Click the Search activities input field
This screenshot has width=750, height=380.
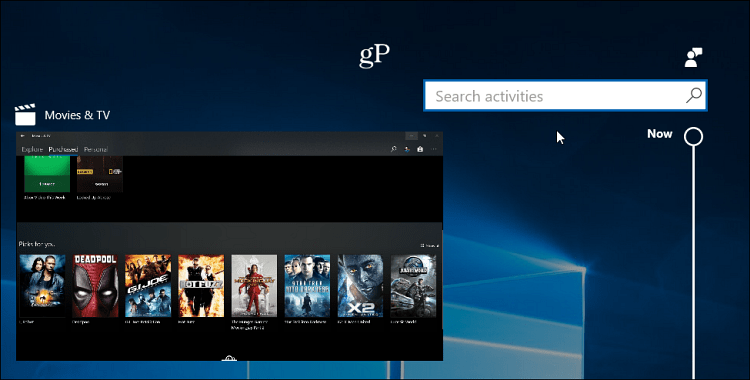click(x=565, y=96)
